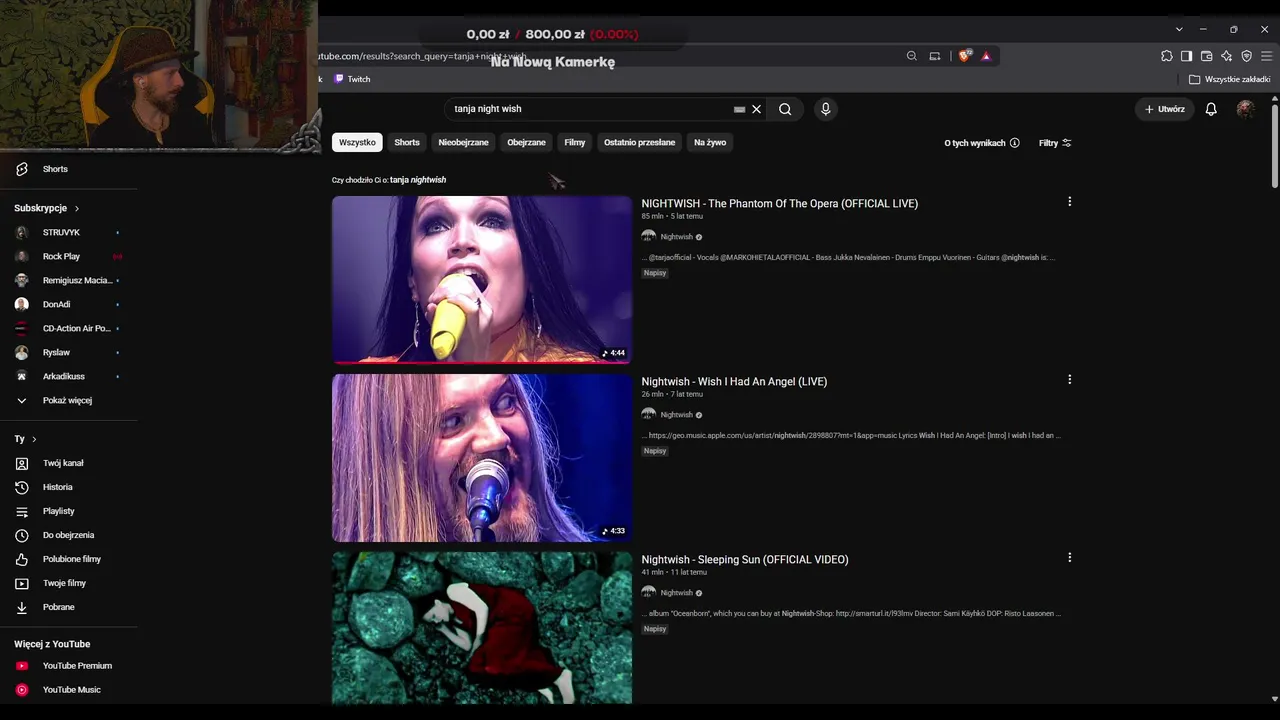The image size is (1280, 720).
Task: Submit search with the magnifier button
Action: click(785, 109)
